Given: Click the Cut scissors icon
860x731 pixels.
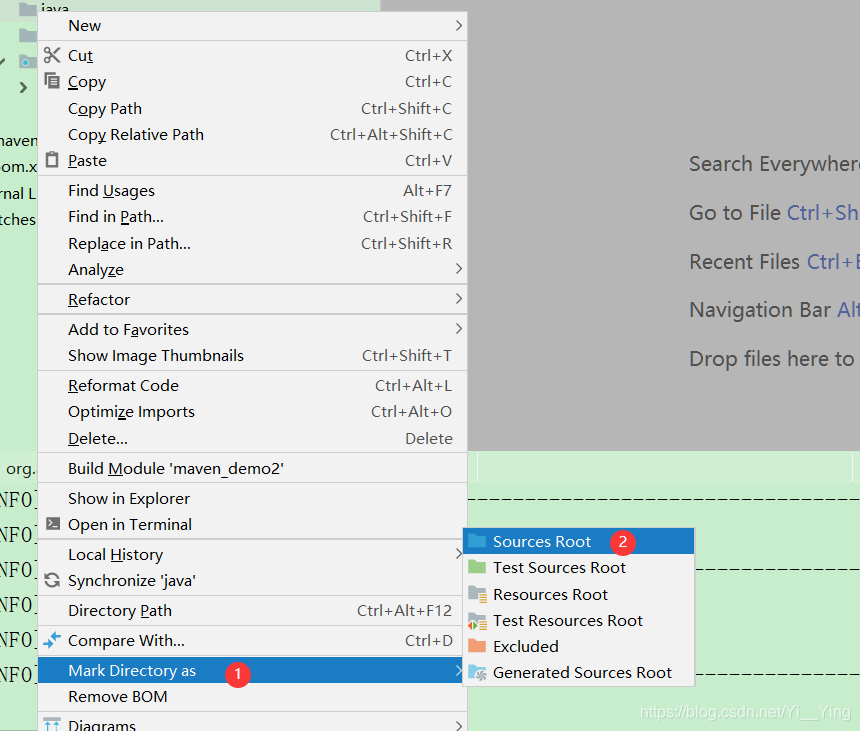Looking at the screenshot, I should [52, 55].
